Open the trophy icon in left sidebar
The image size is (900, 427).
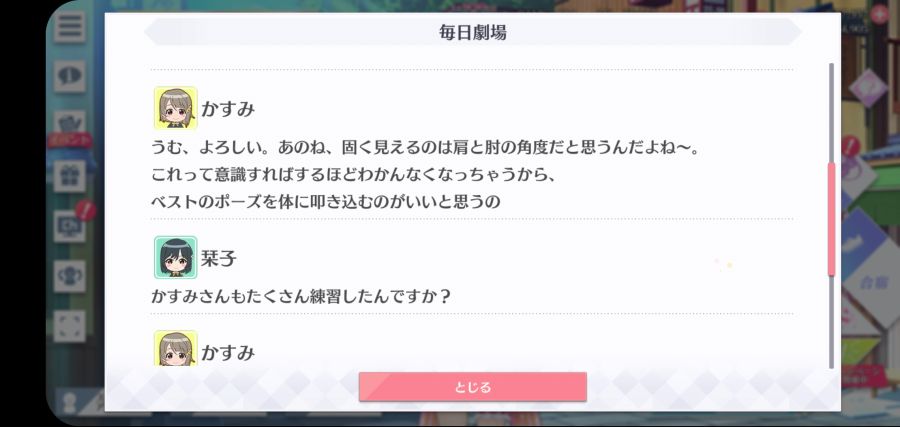click(70, 276)
